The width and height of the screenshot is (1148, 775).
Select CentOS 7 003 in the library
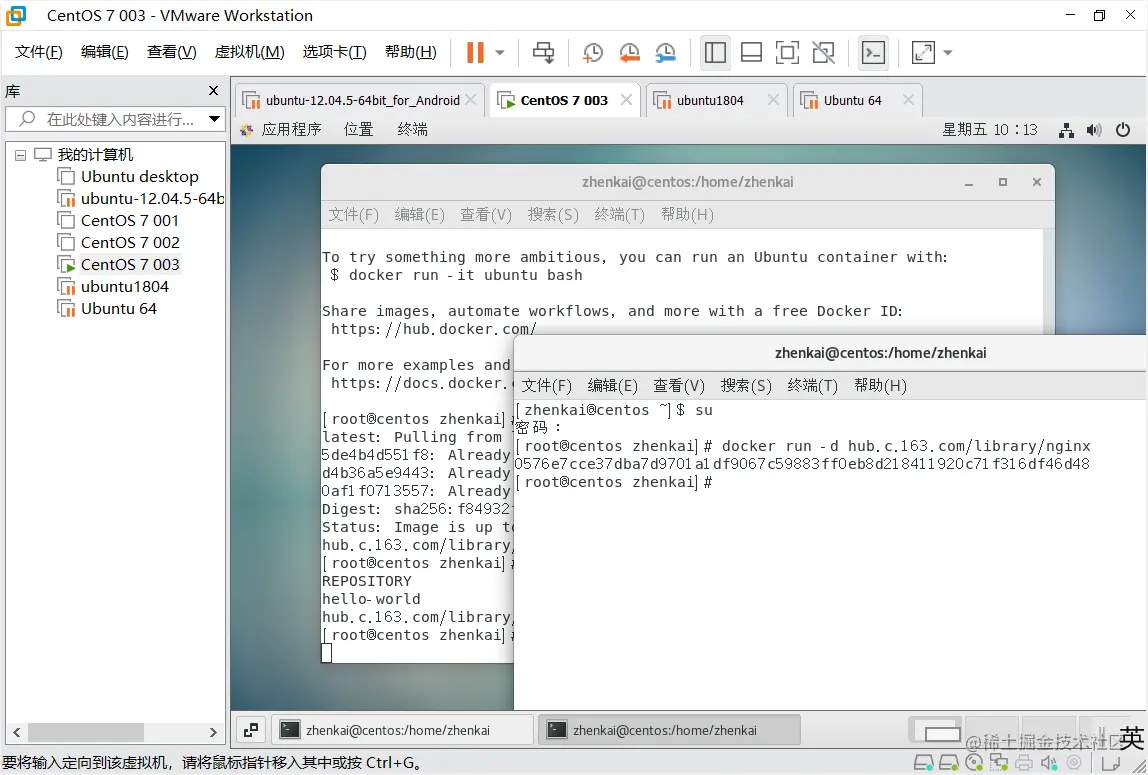[x=119, y=264]
